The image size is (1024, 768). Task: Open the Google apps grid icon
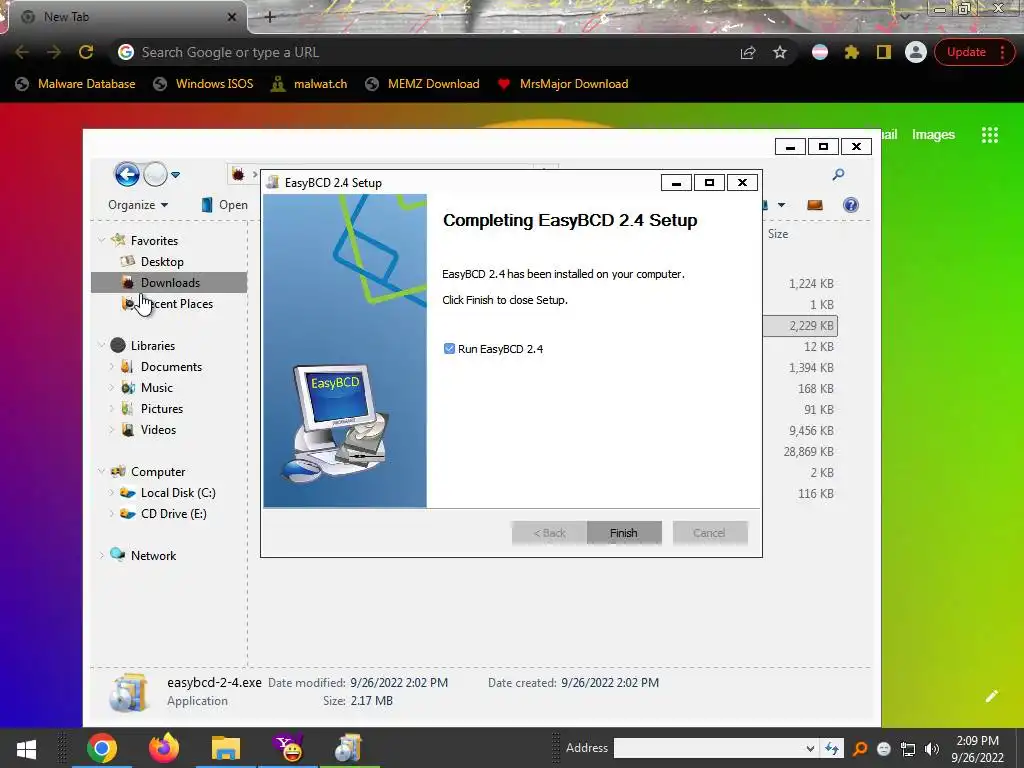coord(989,135)
